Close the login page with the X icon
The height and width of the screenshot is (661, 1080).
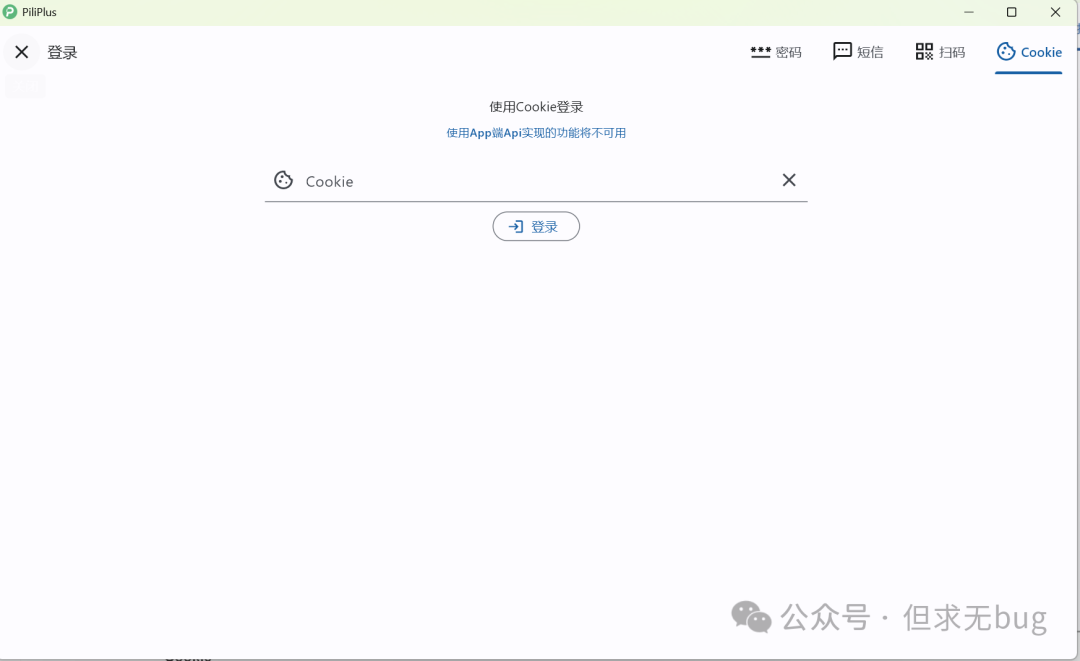(x=22, y=52)
